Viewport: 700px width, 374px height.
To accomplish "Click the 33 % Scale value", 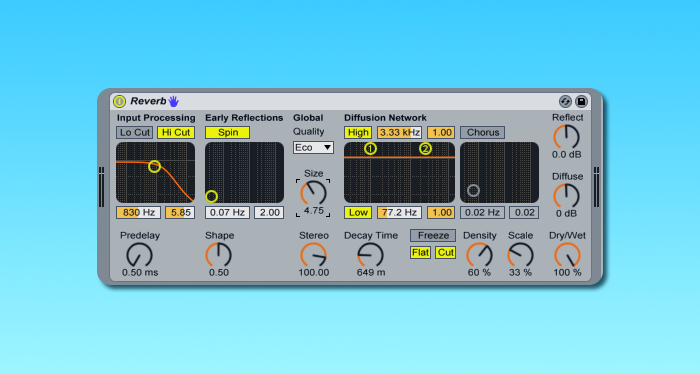I will pos(521,273).
